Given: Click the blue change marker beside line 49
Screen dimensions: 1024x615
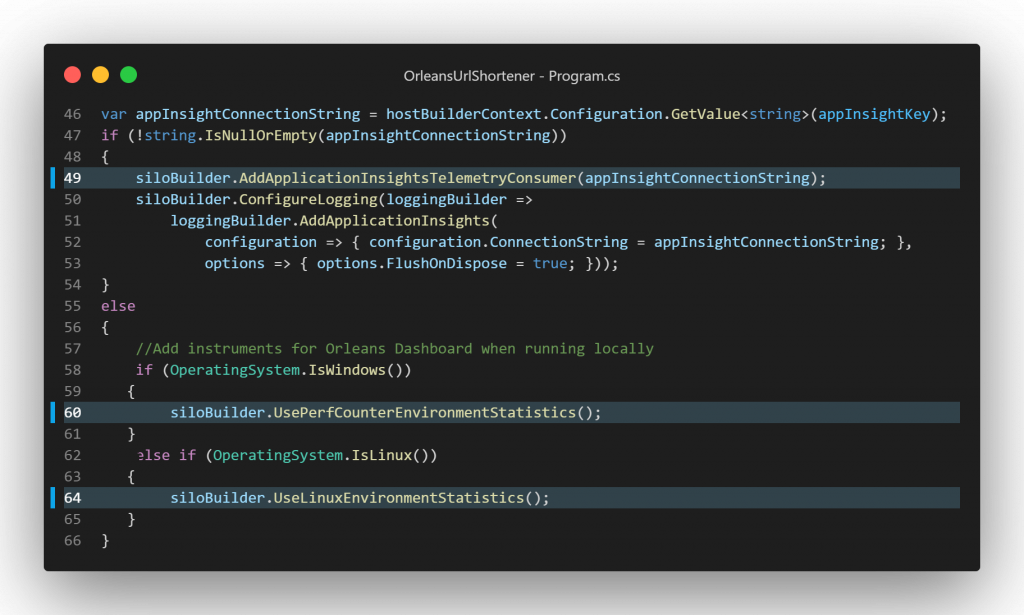Looking at the screenshot, I should [53, 178].
